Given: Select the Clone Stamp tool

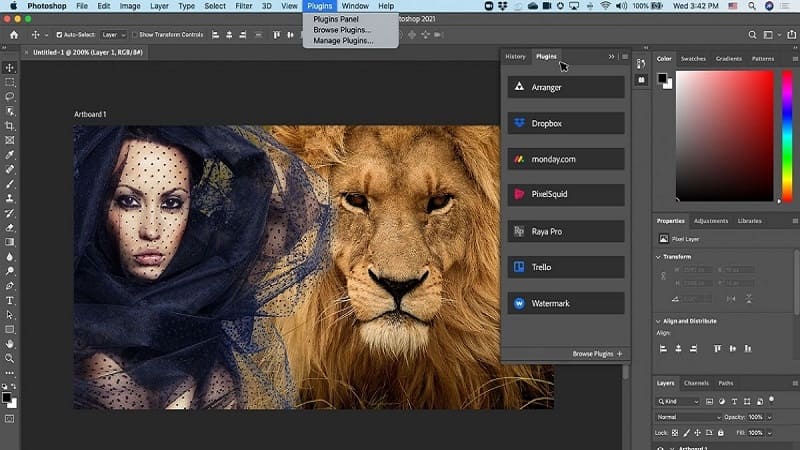Looking at the screenshot, I should 10,198.
